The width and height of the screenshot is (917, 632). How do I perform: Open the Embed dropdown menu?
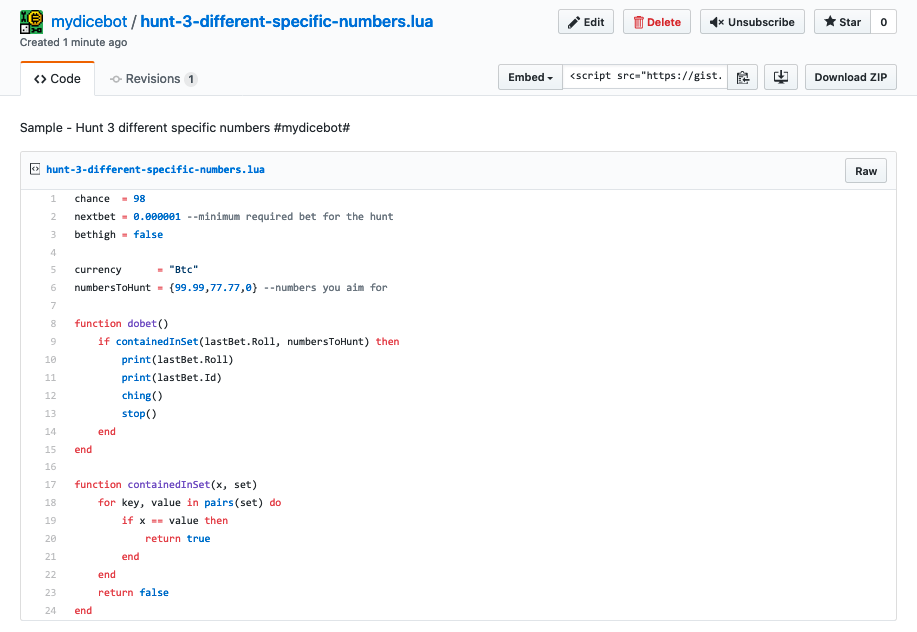[x=530, y=77]
